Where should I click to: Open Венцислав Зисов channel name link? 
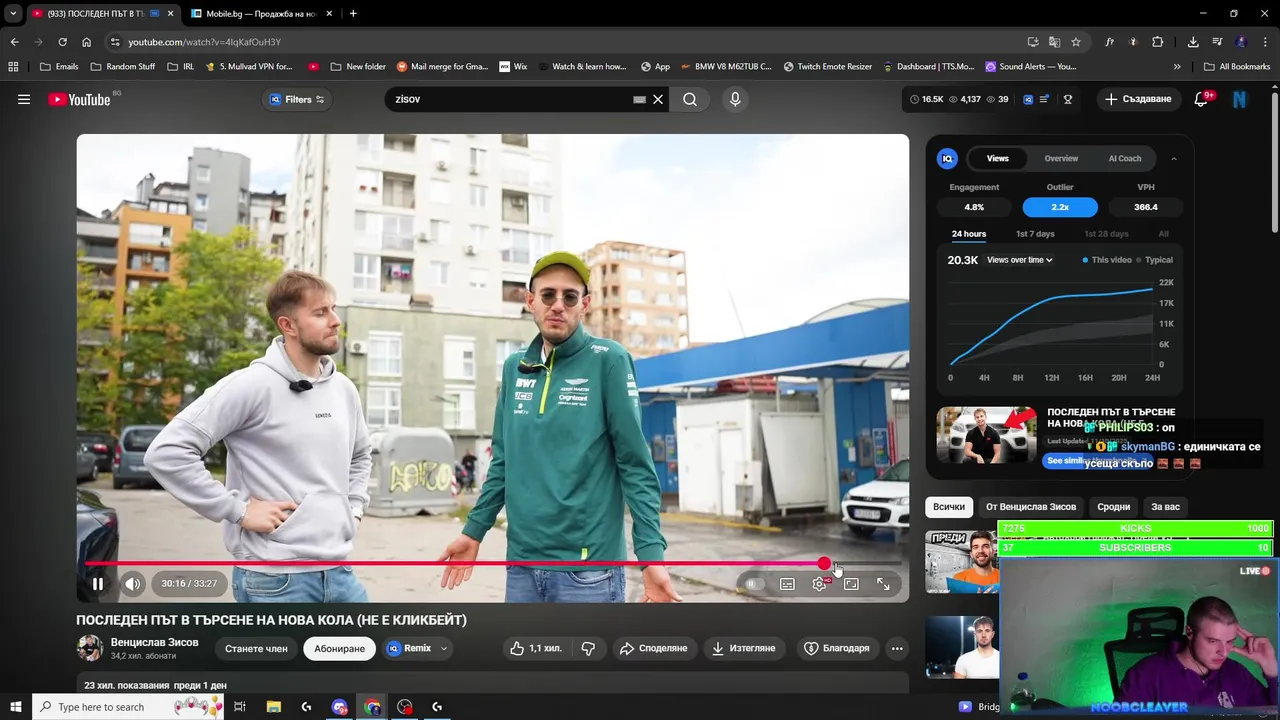(x=154, y=642)
